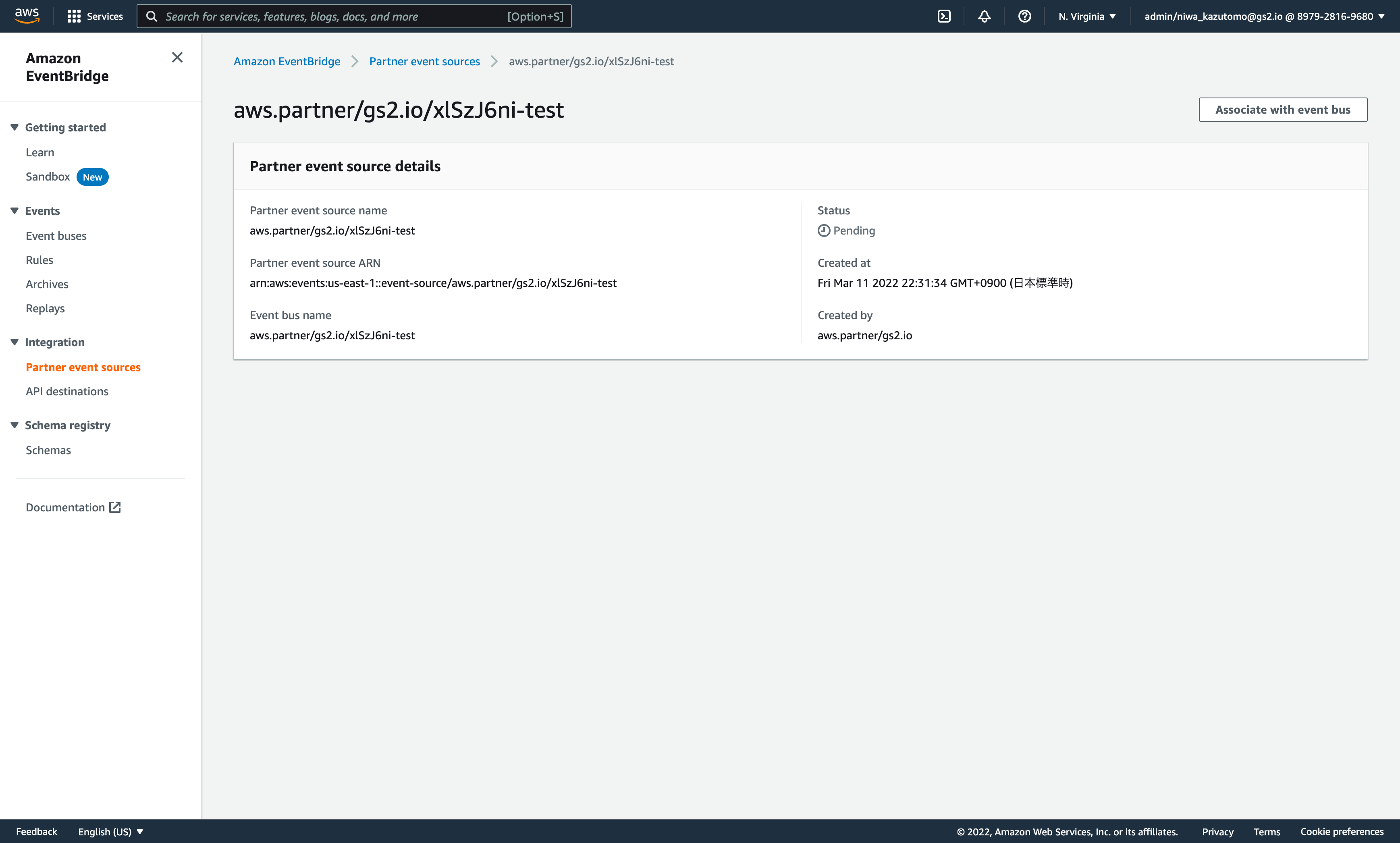
Task: Open Schemas in the sidebar
Action: click(x=48, y=450)
